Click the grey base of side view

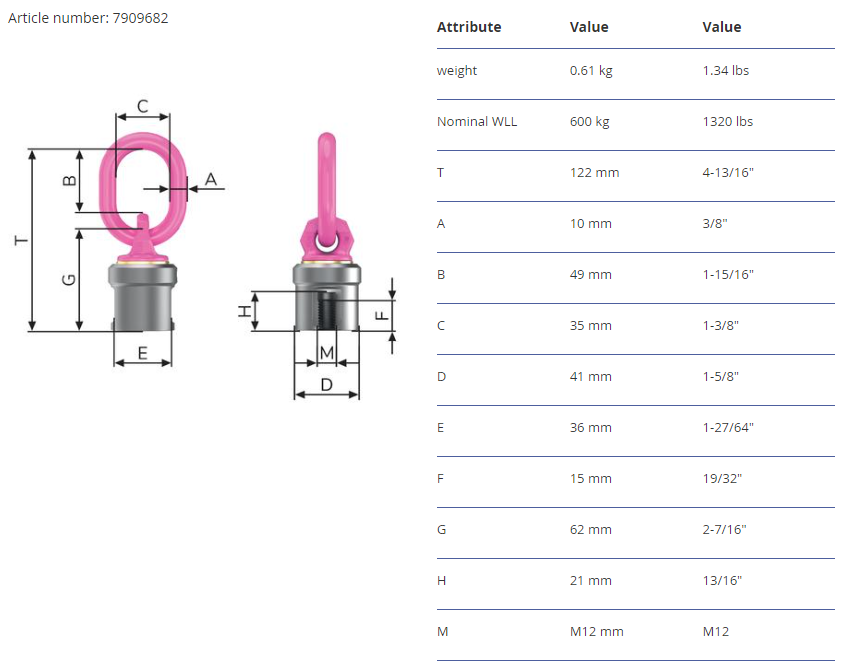[326, 297]
